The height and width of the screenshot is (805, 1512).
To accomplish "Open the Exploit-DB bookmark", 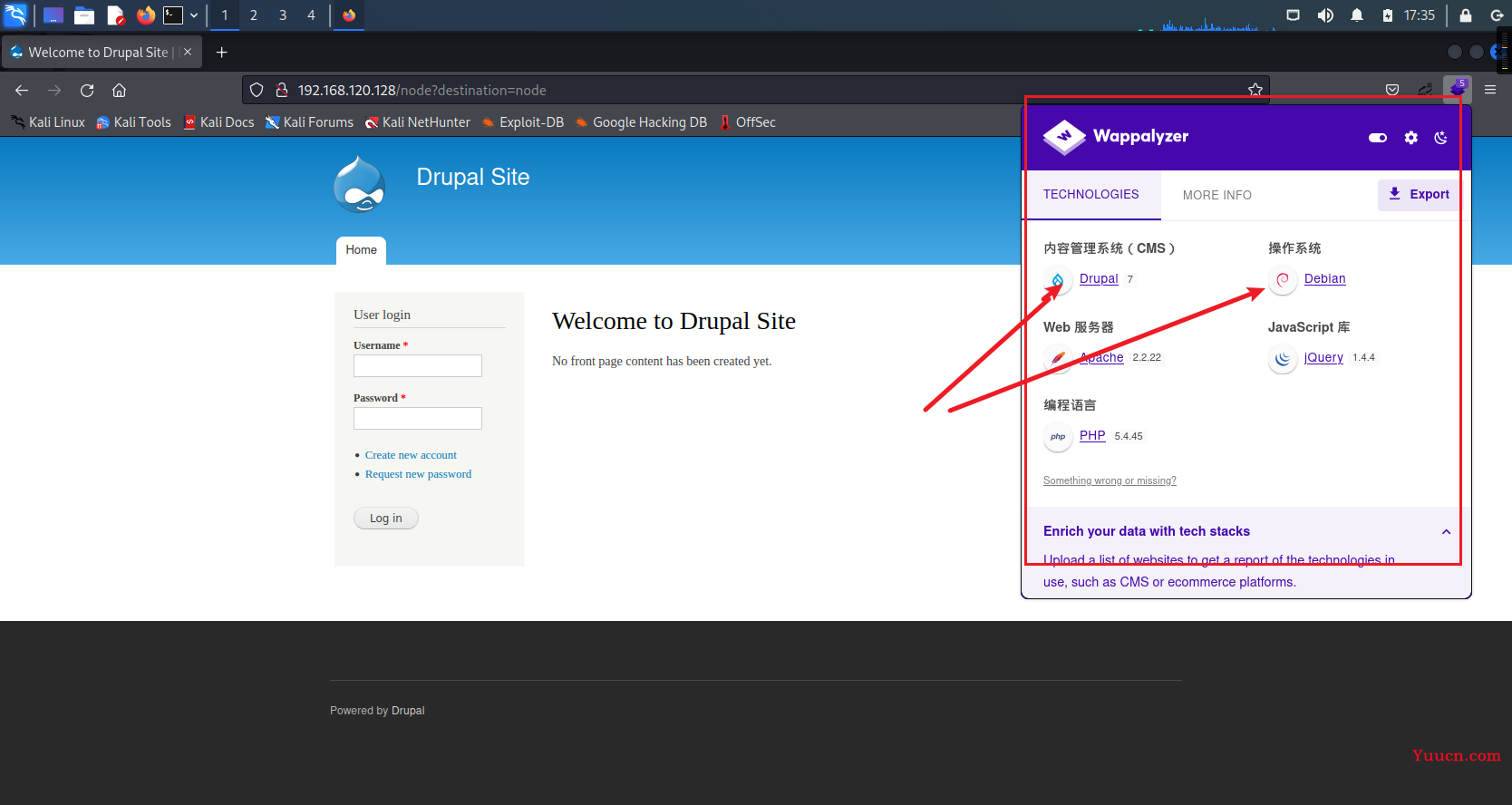I will click(x=523, y=122).
